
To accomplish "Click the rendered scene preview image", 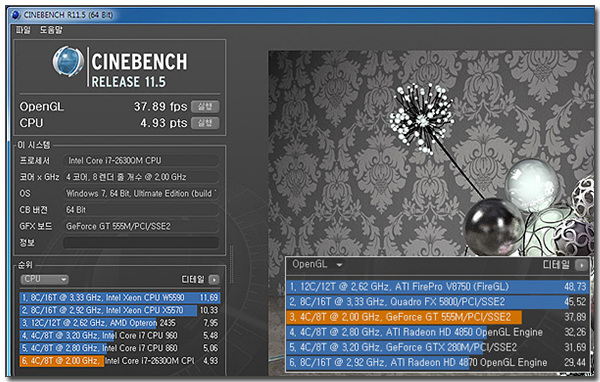I will point(430,153).
